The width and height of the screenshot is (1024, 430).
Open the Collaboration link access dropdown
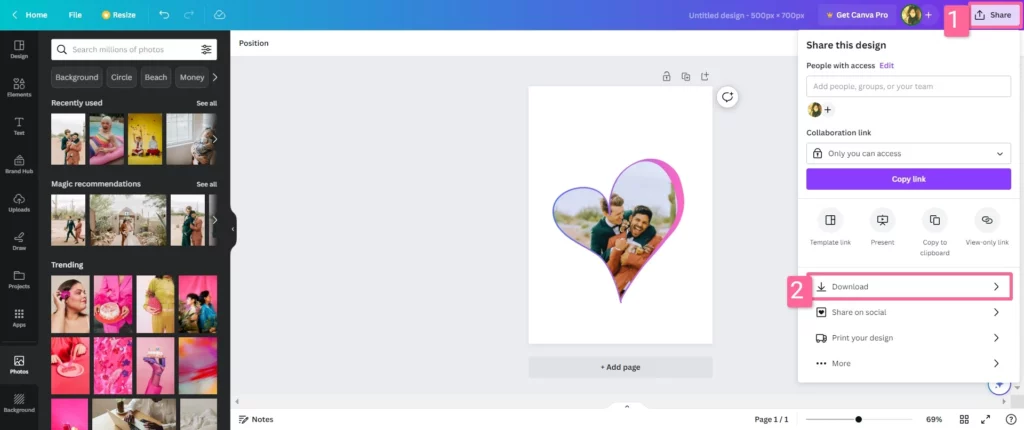pyautogui.click(x=908, y=154)
